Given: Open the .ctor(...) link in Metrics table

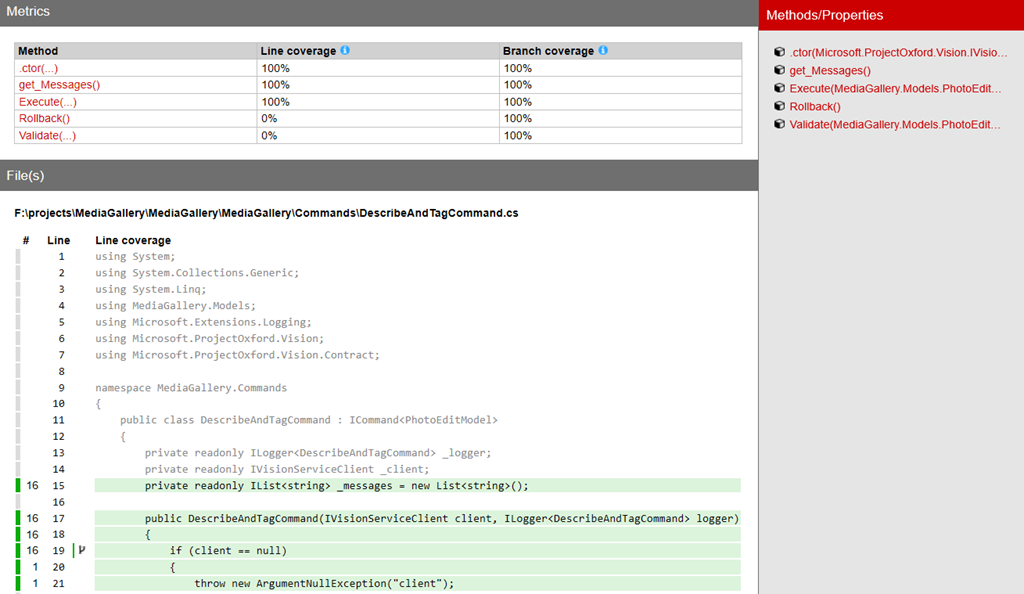Looking at the screenshot, I should tap(37, 68).
